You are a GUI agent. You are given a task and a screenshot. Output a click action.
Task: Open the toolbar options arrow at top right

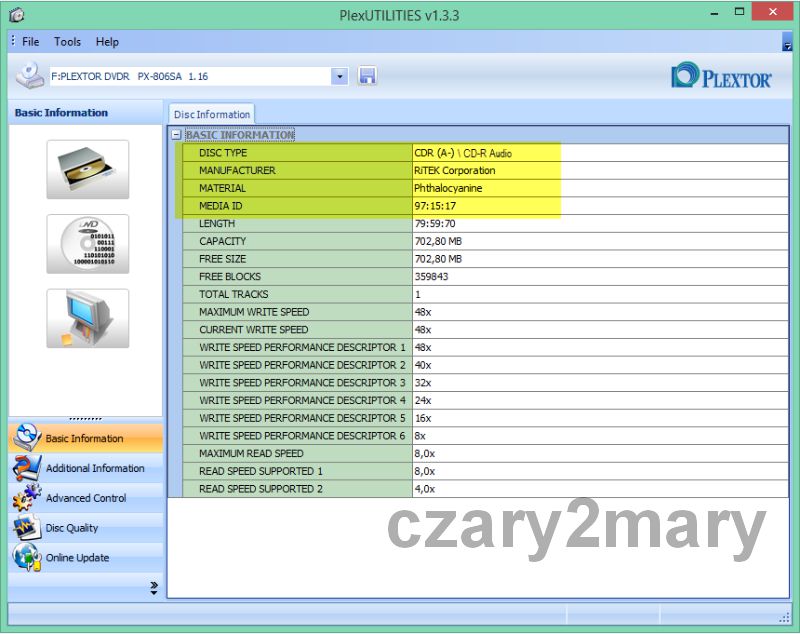tap(787, 42)
